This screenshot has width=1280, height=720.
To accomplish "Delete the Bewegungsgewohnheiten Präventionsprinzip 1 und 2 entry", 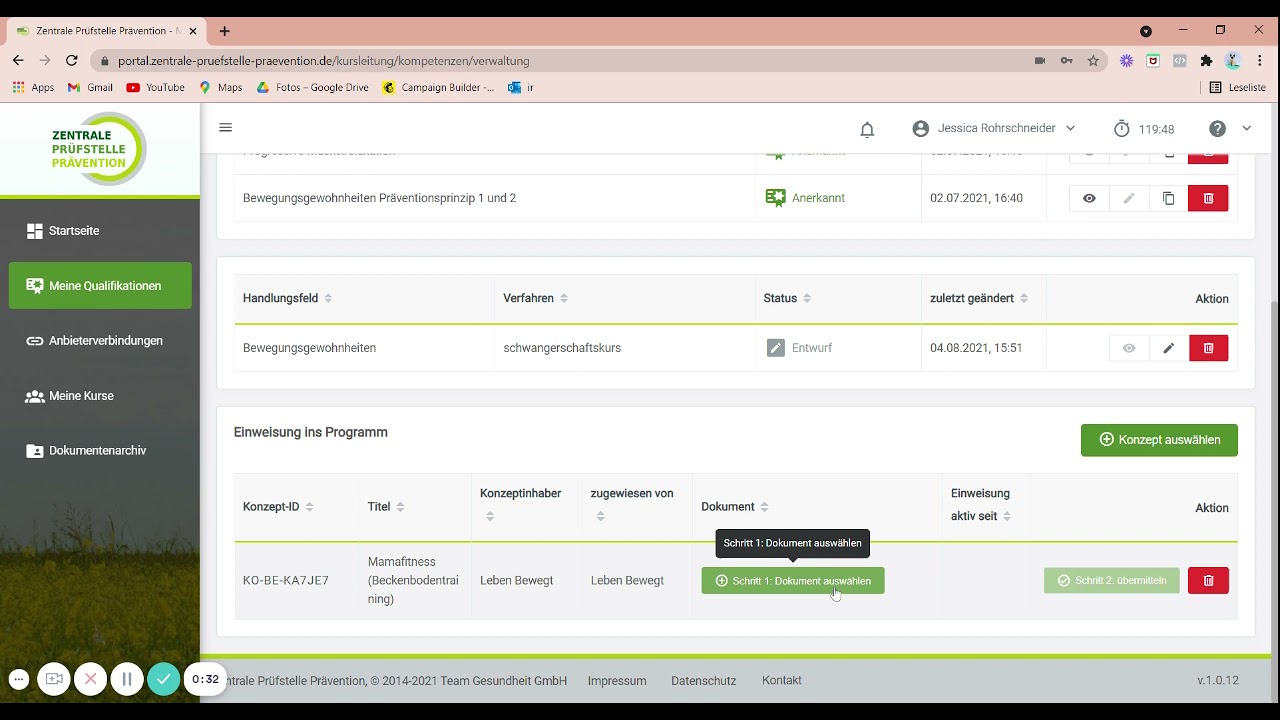I will (1208, 198).
